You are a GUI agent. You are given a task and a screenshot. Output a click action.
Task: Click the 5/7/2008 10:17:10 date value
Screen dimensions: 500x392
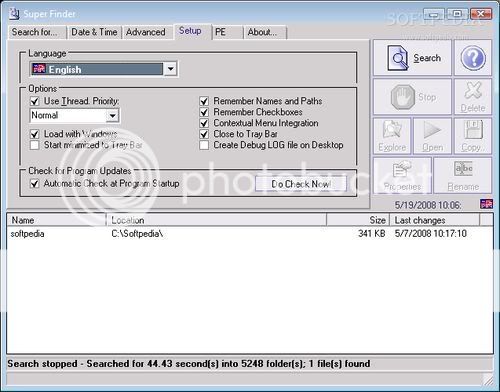click(x=431, y=234)
